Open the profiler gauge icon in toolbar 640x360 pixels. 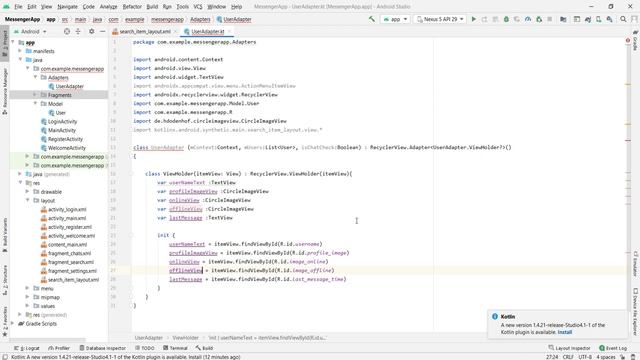click(528, 19)
